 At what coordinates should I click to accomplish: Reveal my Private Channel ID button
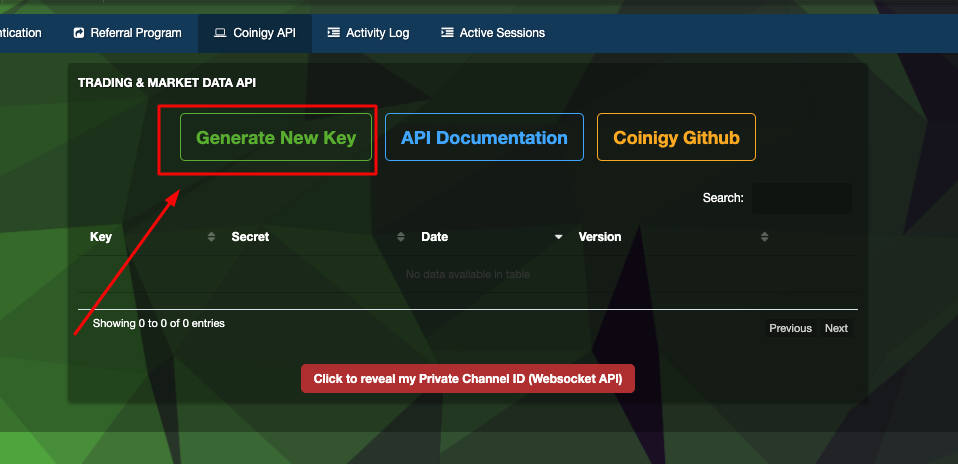click(x=468, y=378)
